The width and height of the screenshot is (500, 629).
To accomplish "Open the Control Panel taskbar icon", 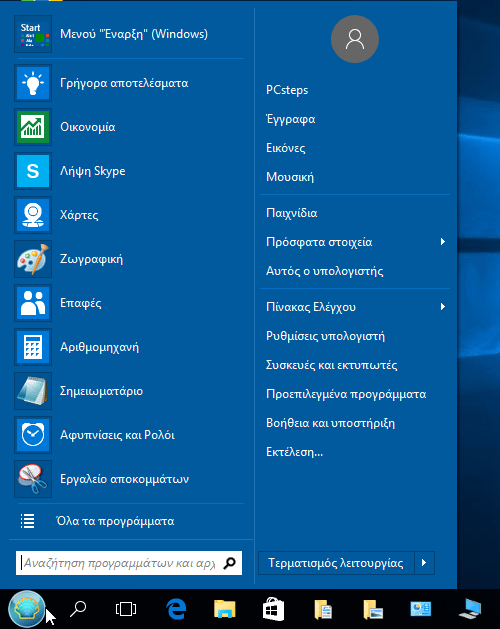I will click(421, 609).
